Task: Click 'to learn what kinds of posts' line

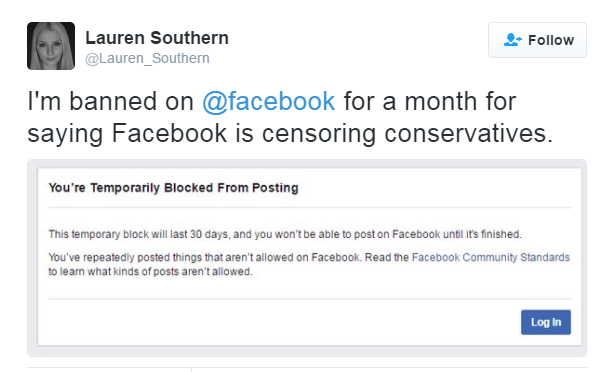Action: (x=150, y=272)
